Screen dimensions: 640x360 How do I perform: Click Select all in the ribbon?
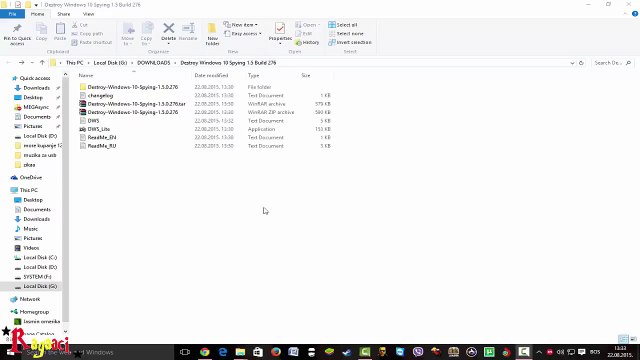click(x=343, y=25)
